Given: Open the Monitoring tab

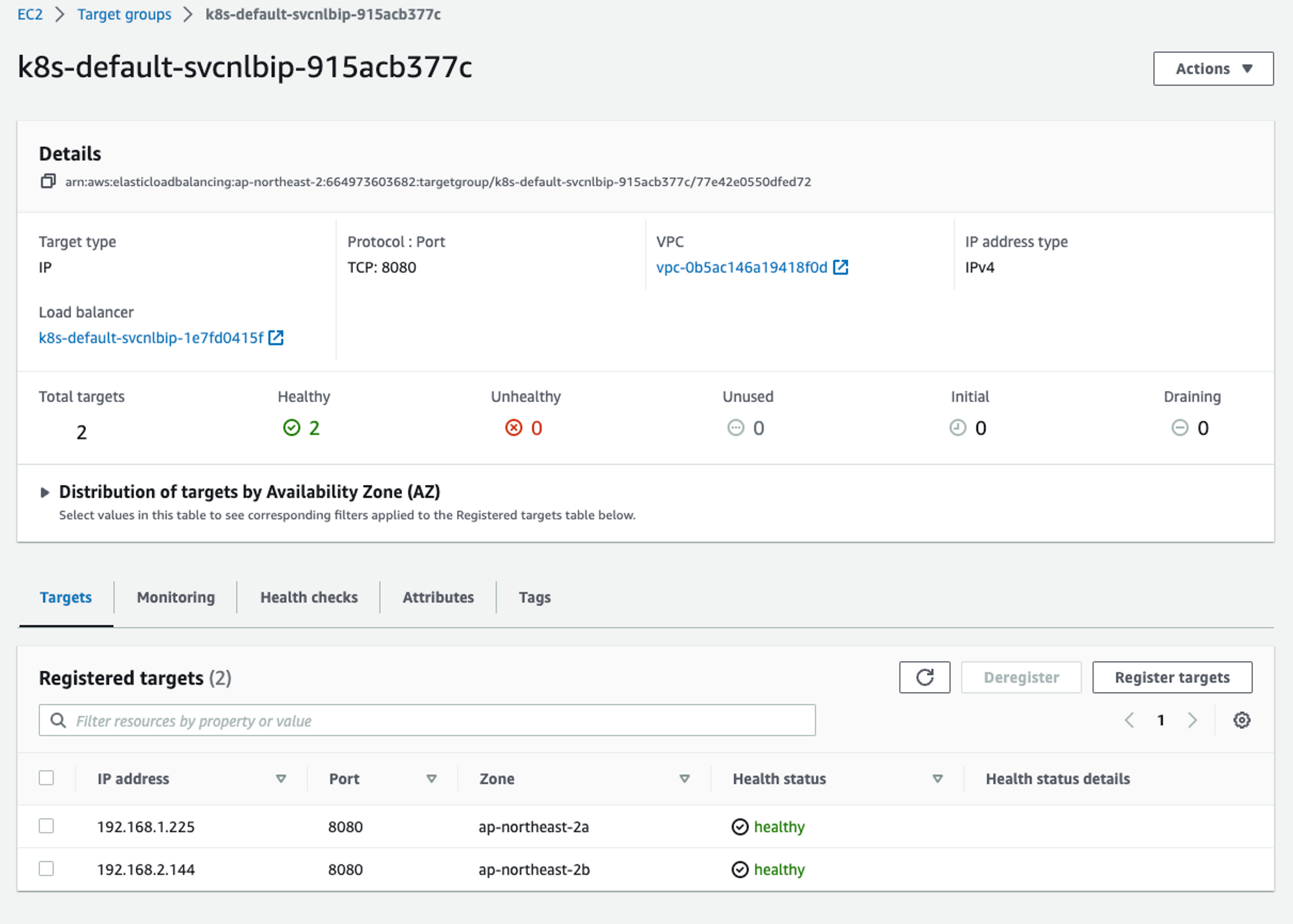Looking at the screenshot, I should [x=176, y=597].
